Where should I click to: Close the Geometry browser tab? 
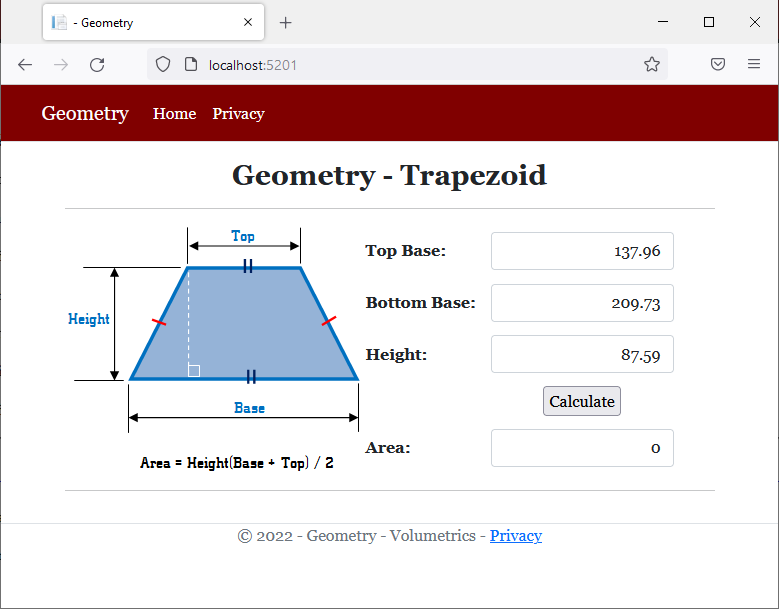point(248,22)
